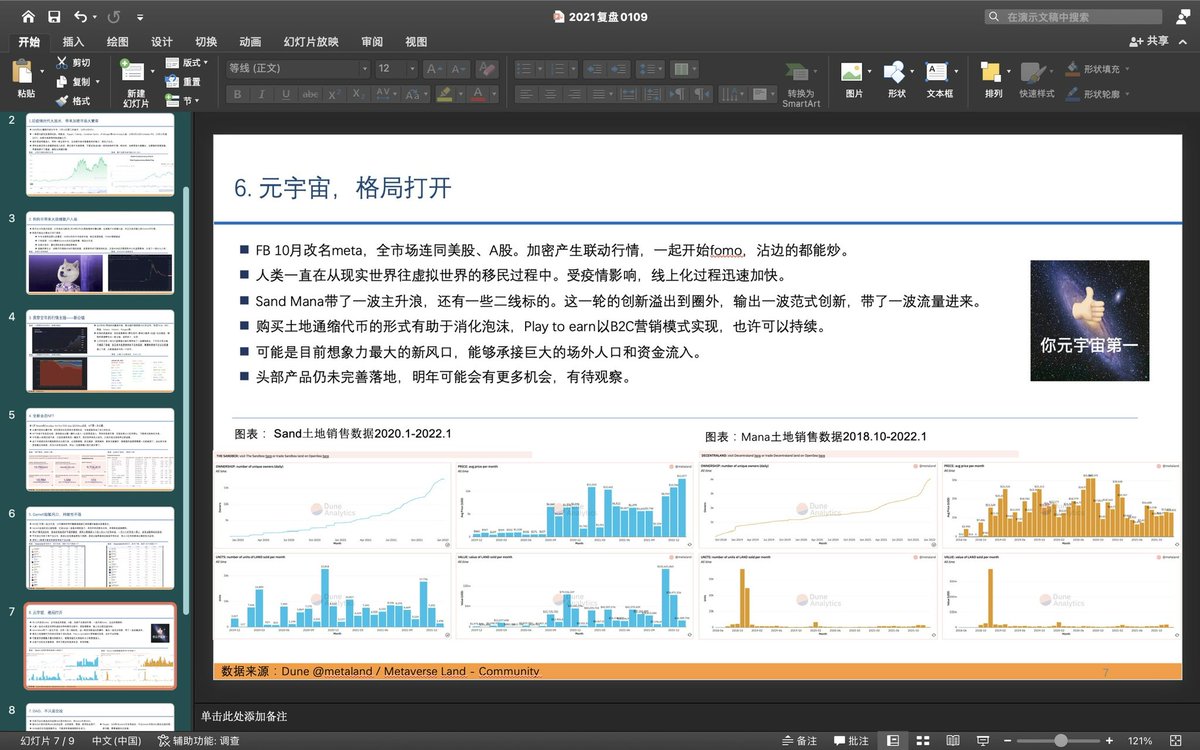This screenshot has width=1200, height=750.
Task: Open the font name box 等线 (正文)
Action: point(297,69)
